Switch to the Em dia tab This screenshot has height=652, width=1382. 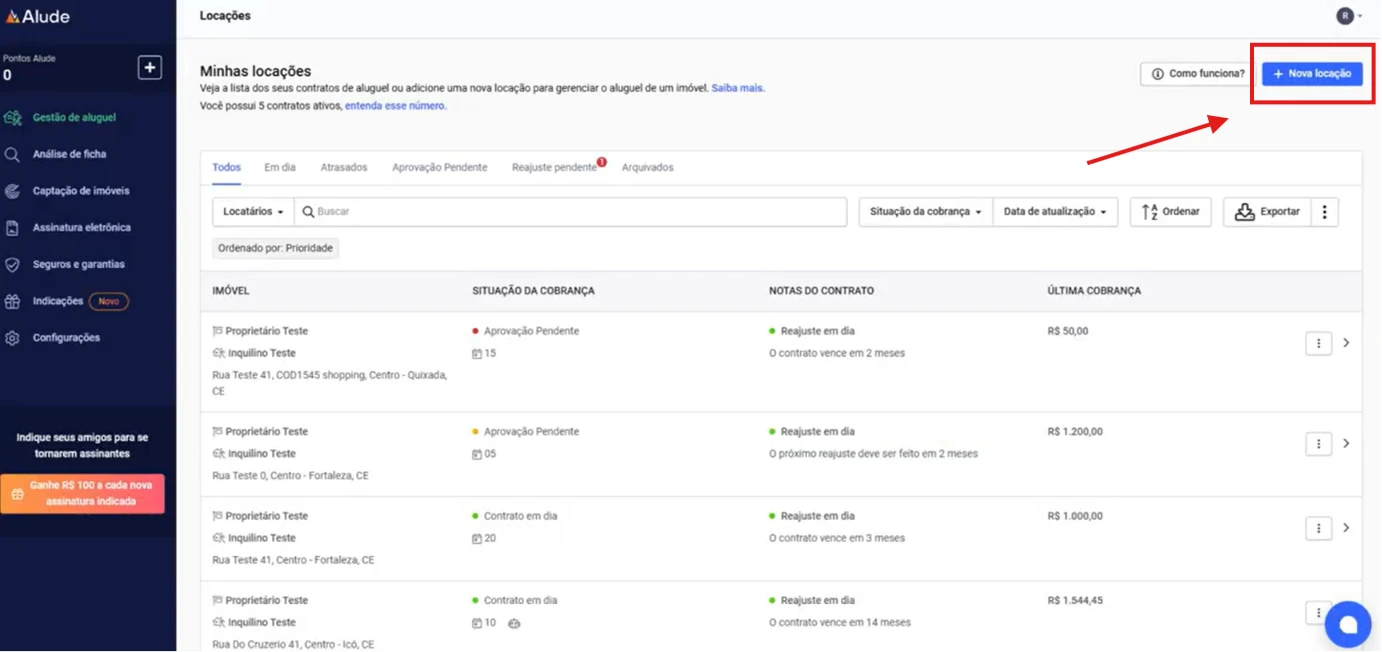coord(280,167)
